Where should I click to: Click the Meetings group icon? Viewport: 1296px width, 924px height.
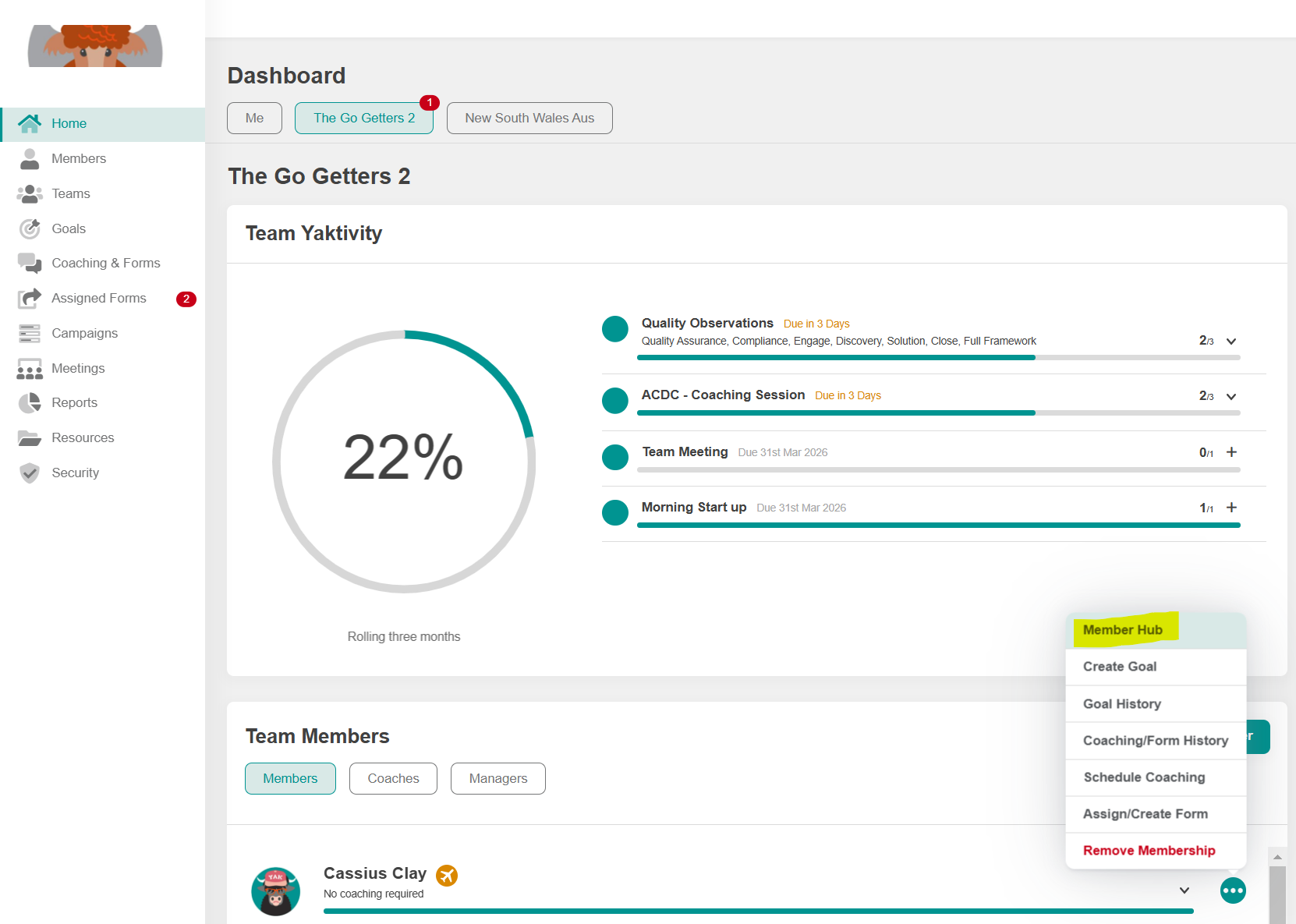point(30,368)
